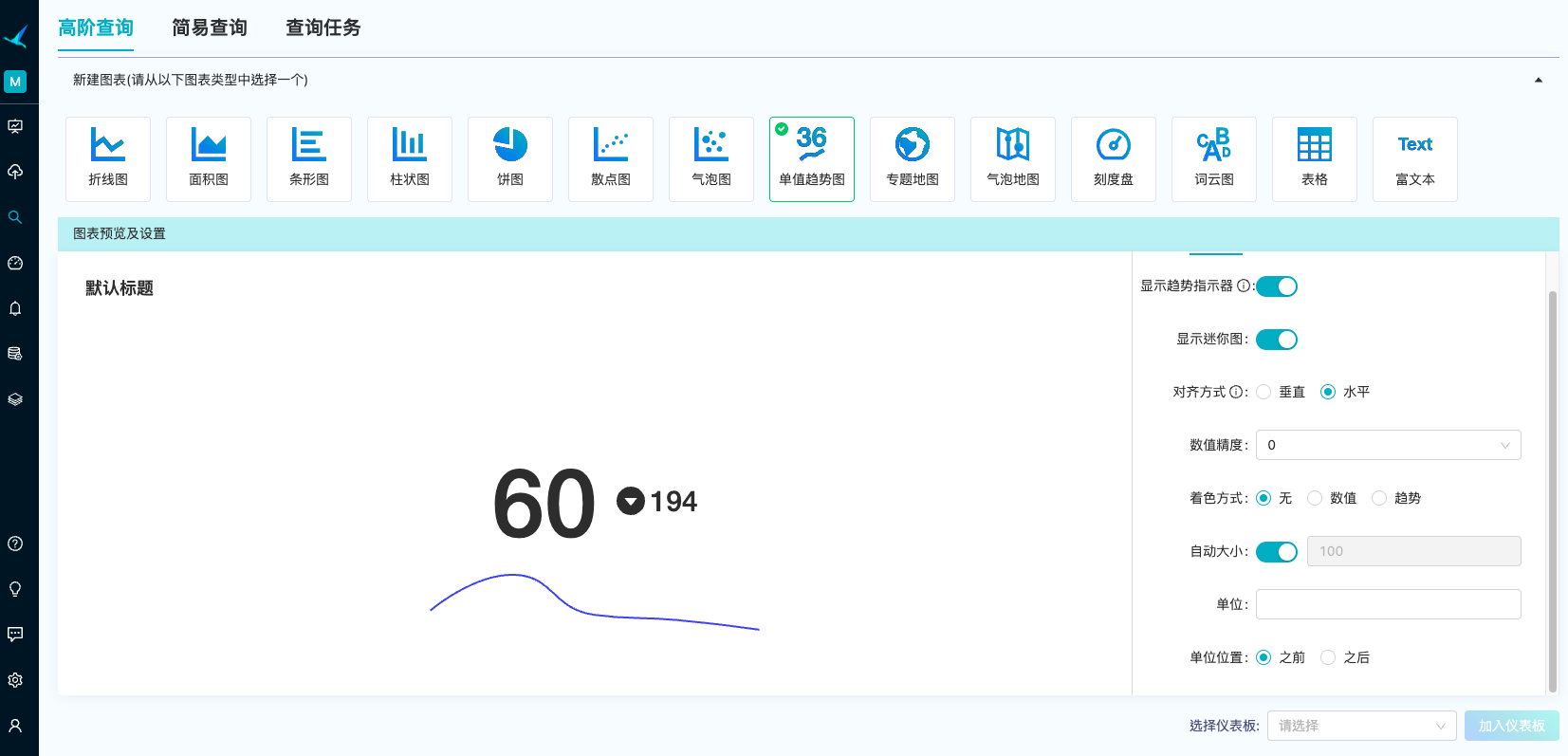This screenshot has height=756, width=1568.
Task: Open the monitor dashboard sidebar icon
Action: 15,126
